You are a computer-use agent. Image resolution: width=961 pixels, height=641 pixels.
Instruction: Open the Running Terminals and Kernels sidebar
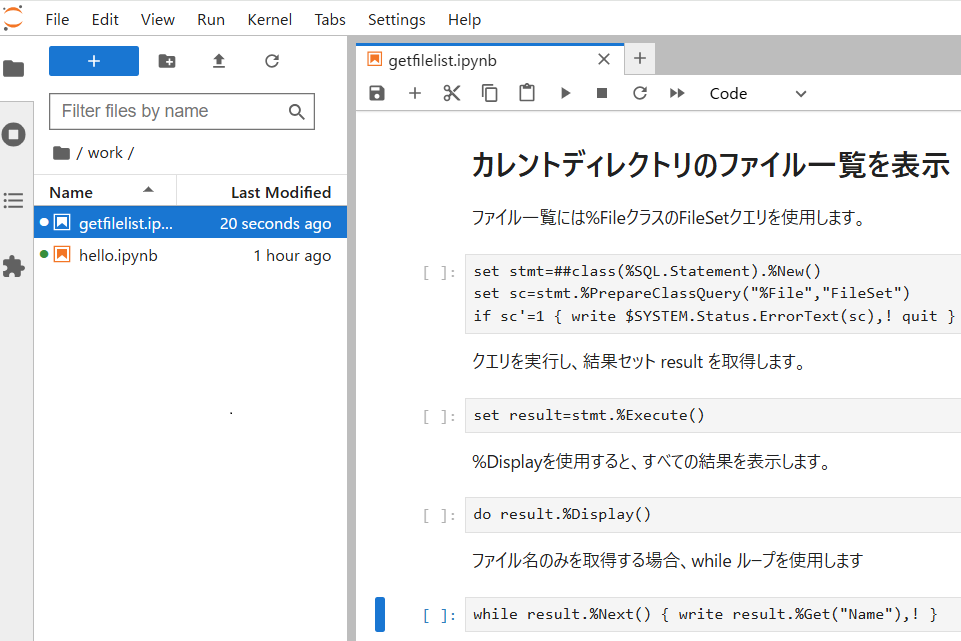click(14, 134)
